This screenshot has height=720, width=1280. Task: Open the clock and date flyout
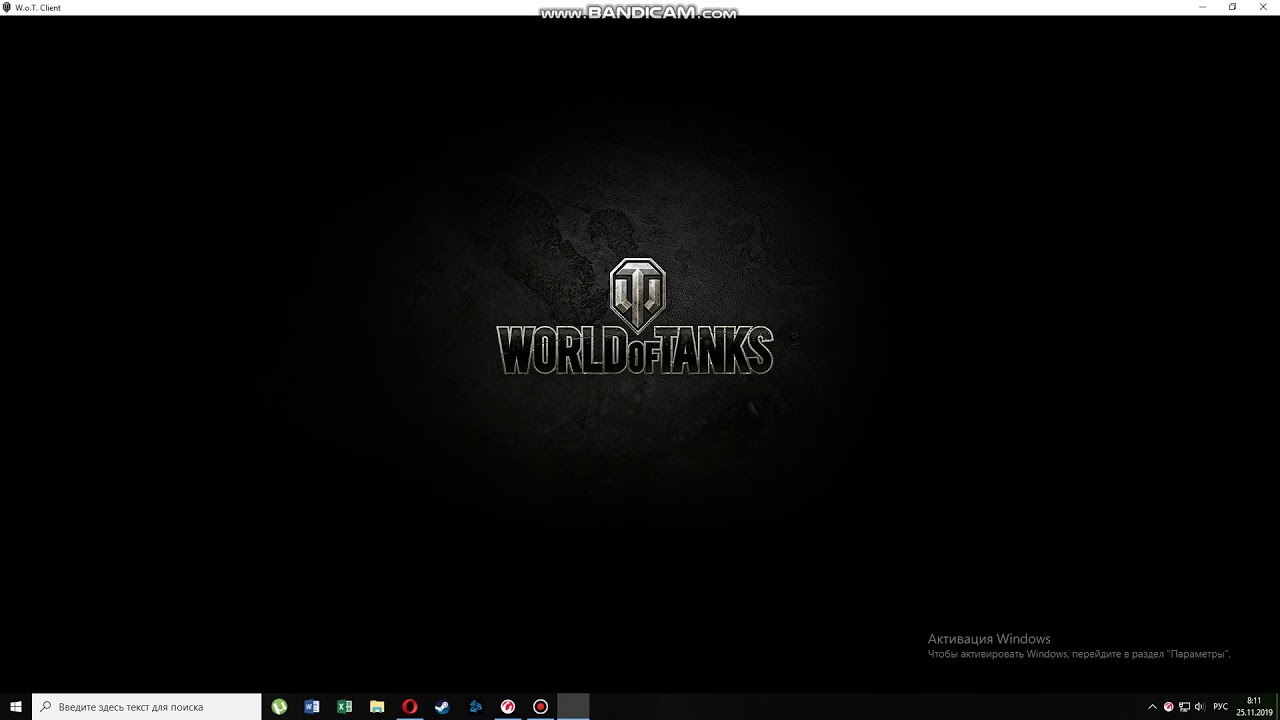coord(1253,707)
